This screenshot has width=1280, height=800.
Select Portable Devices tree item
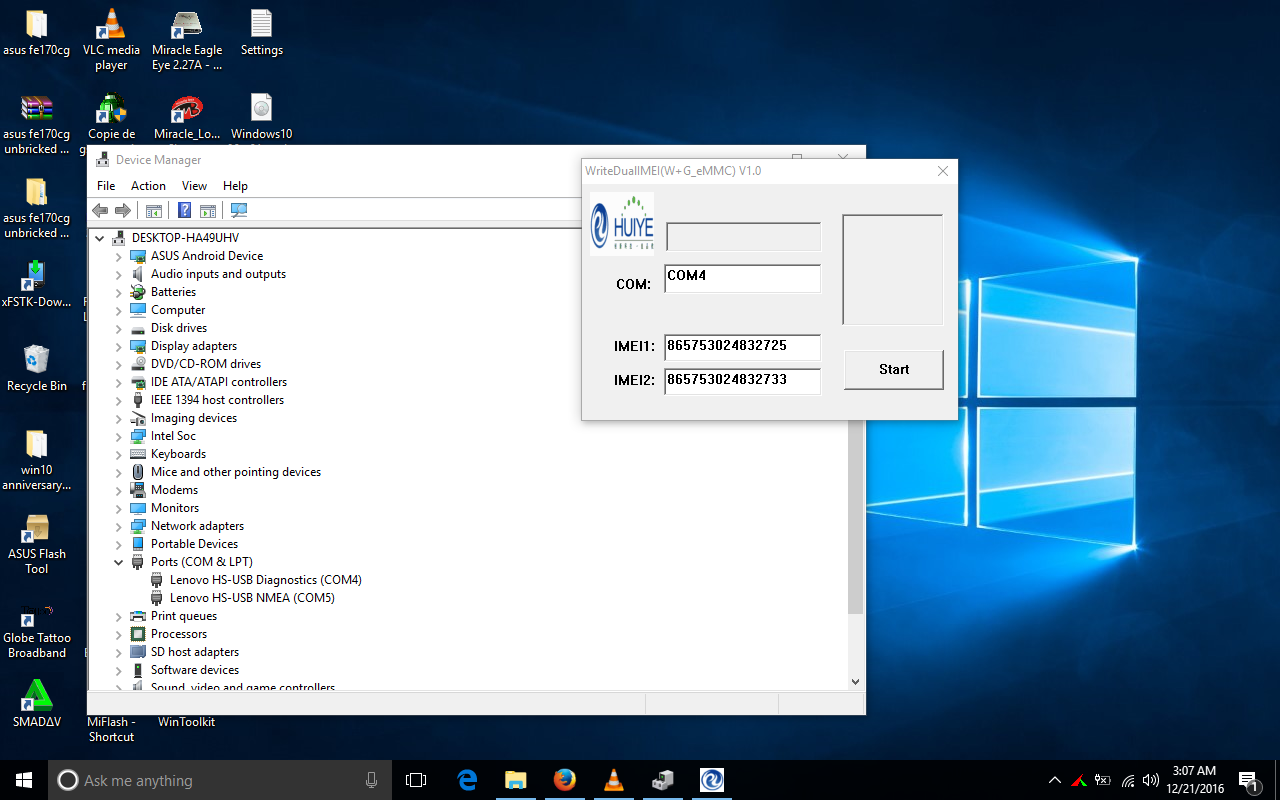[194, 544]
